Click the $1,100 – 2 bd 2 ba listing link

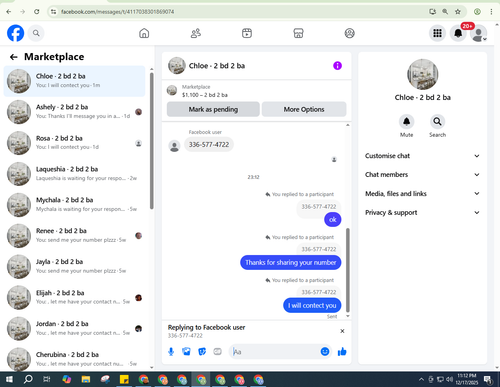pyautogui.click(x=205, y=95)
